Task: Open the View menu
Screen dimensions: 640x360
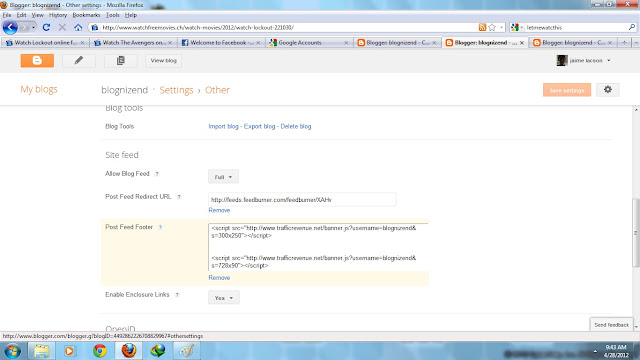Action: tap(37, 15)
